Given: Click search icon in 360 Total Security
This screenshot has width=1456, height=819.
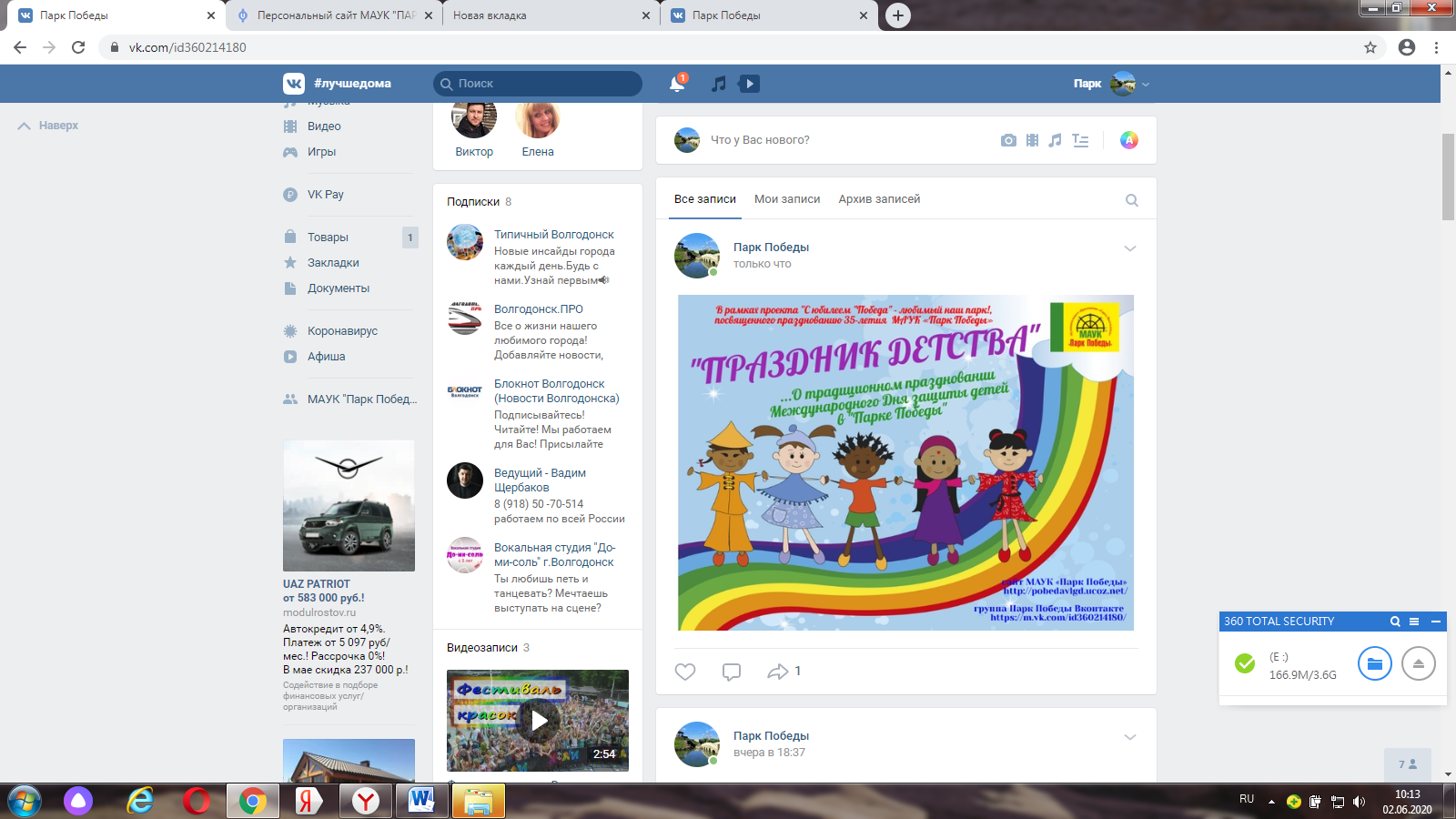Looking at the screenshot, I should 1395,622.
